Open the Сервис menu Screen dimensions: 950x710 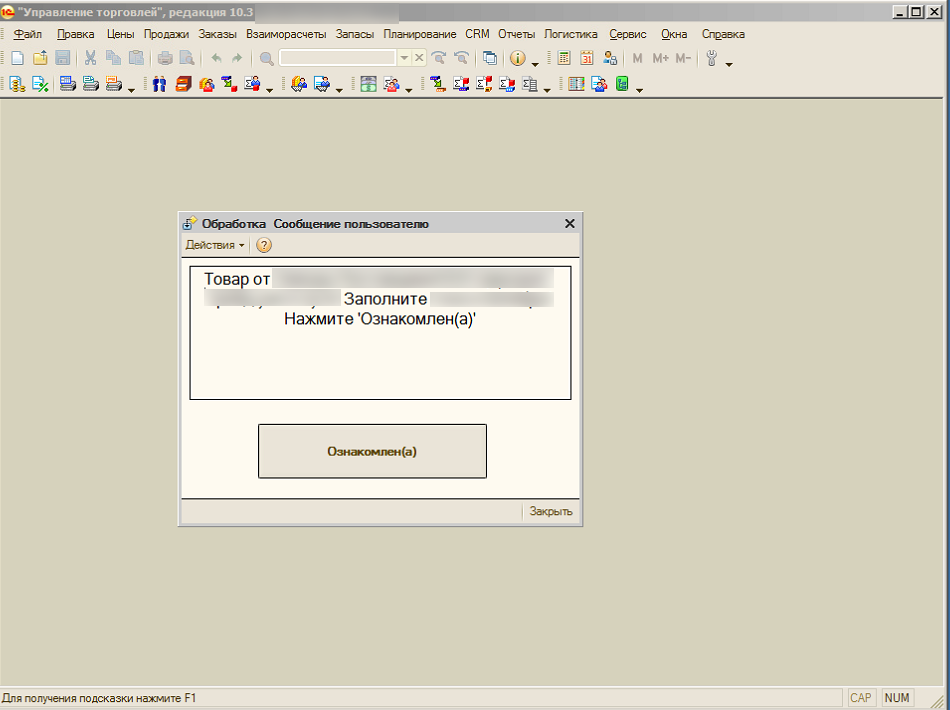click(628, 34)
